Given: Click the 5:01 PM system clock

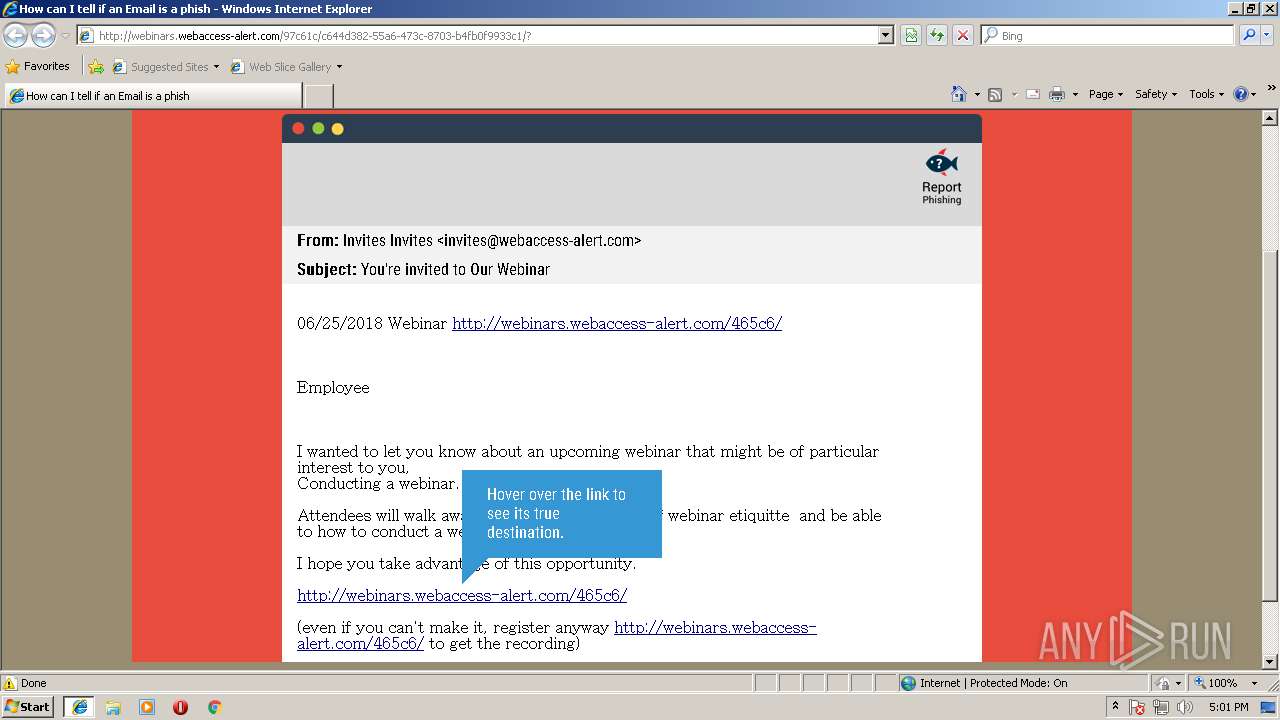Looking at the screenshot, I should coord(1228,707).
